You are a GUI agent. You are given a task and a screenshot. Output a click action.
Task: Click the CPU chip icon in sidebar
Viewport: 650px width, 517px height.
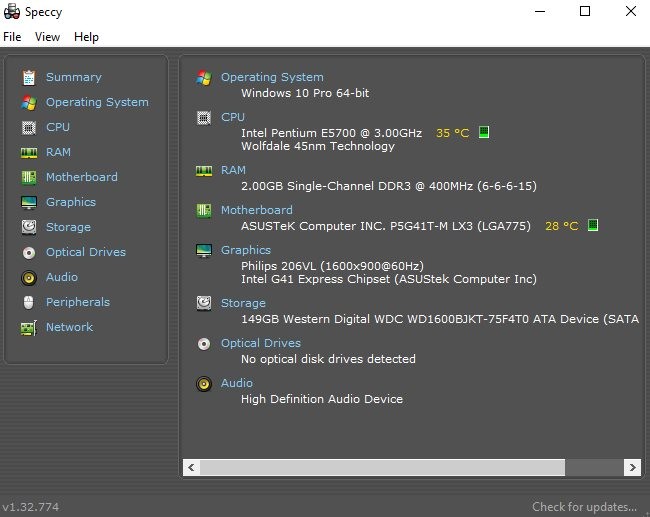pos(29,128)
